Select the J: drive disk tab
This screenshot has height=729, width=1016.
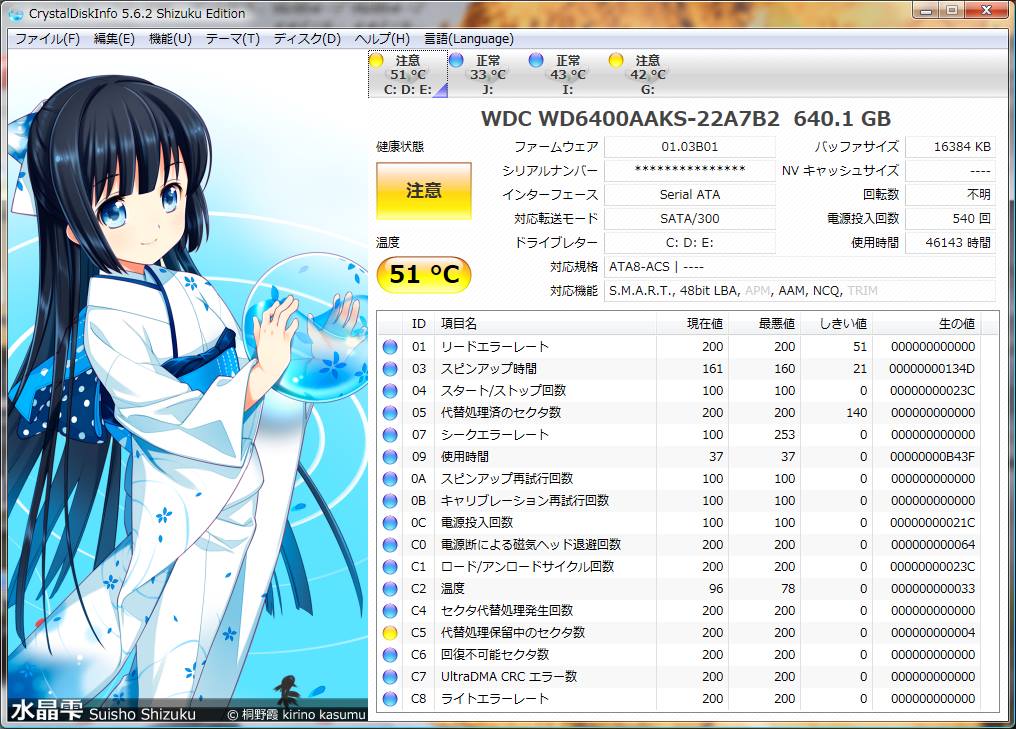tap(487, 75)
